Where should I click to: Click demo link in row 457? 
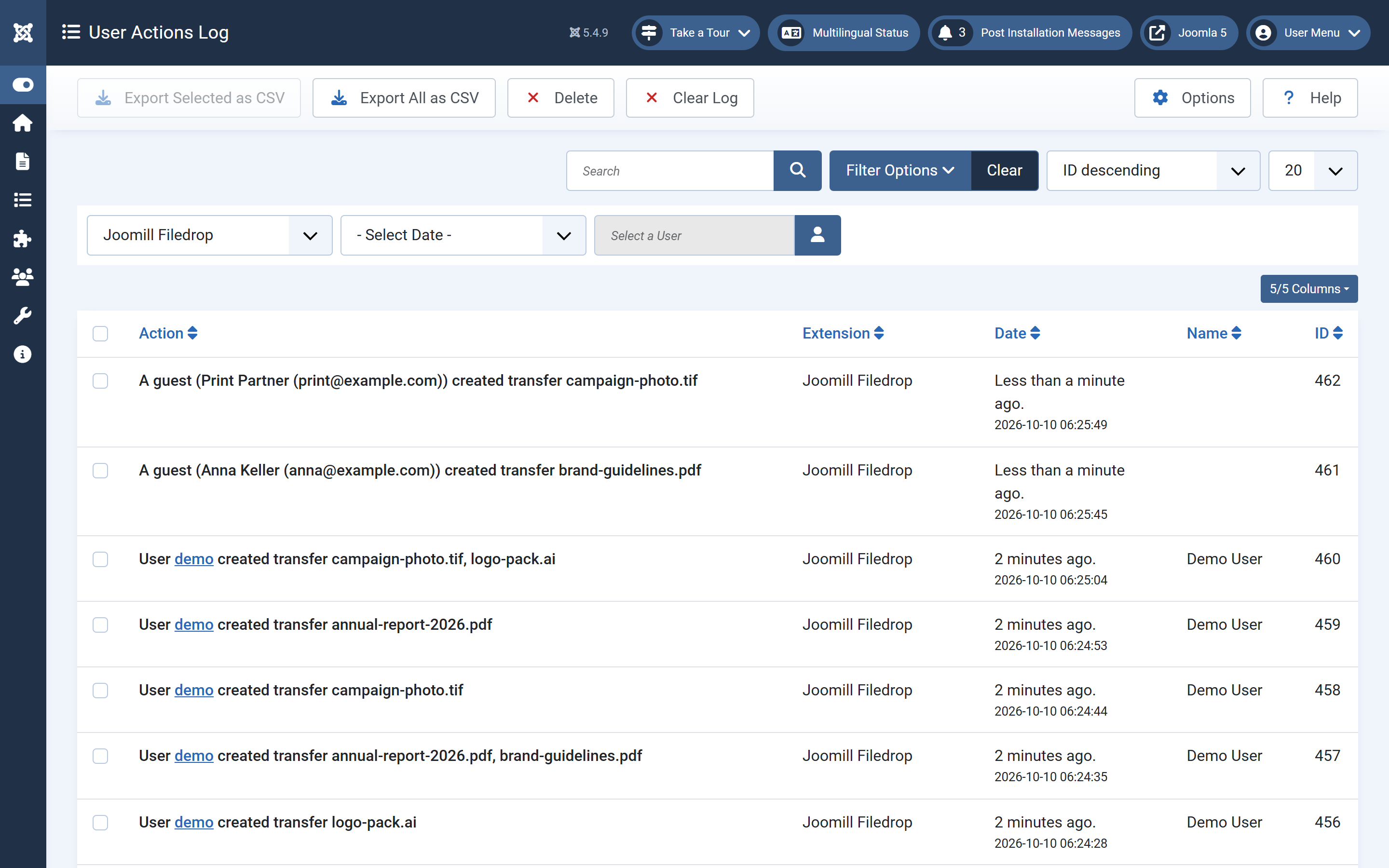194,756
